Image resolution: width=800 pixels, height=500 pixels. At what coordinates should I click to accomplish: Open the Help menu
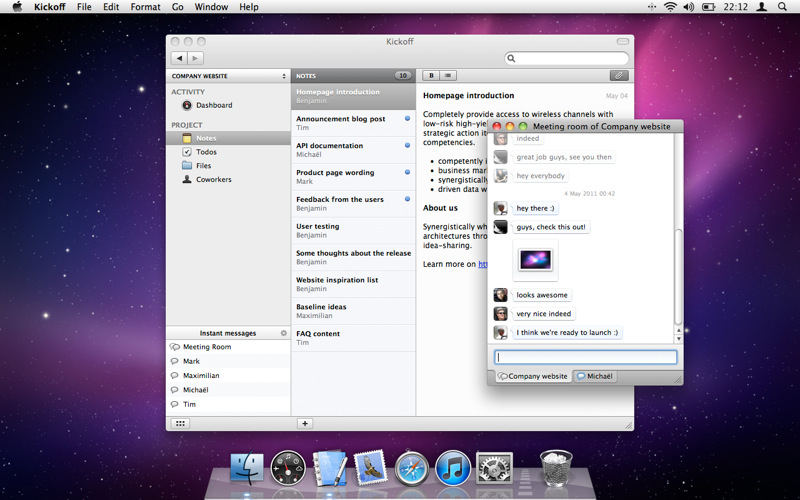249,7
